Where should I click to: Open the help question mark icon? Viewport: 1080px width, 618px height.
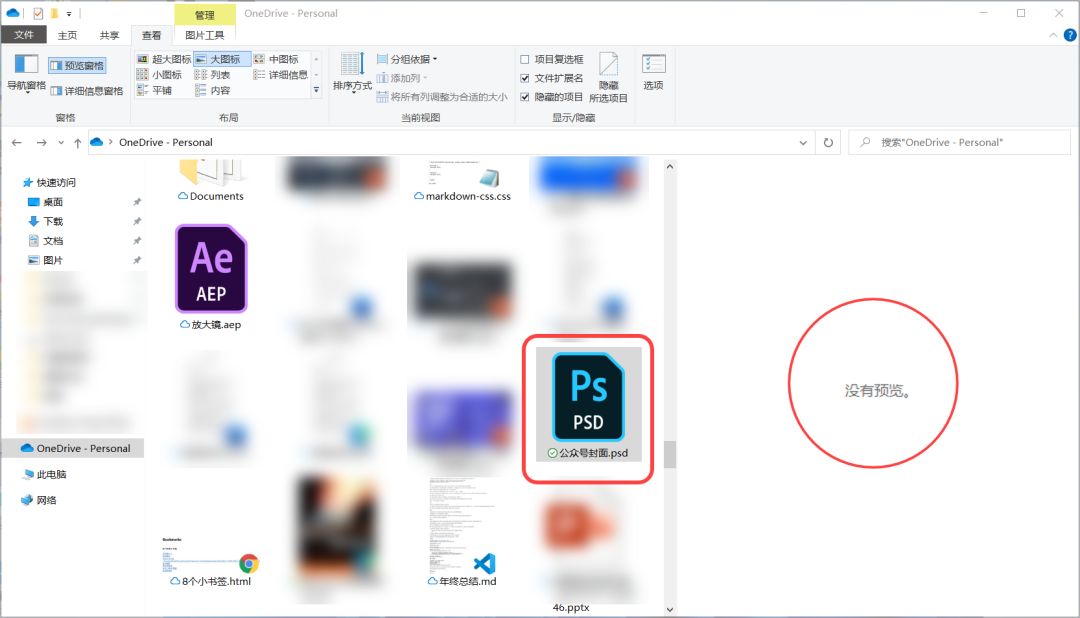point(1070,35)
